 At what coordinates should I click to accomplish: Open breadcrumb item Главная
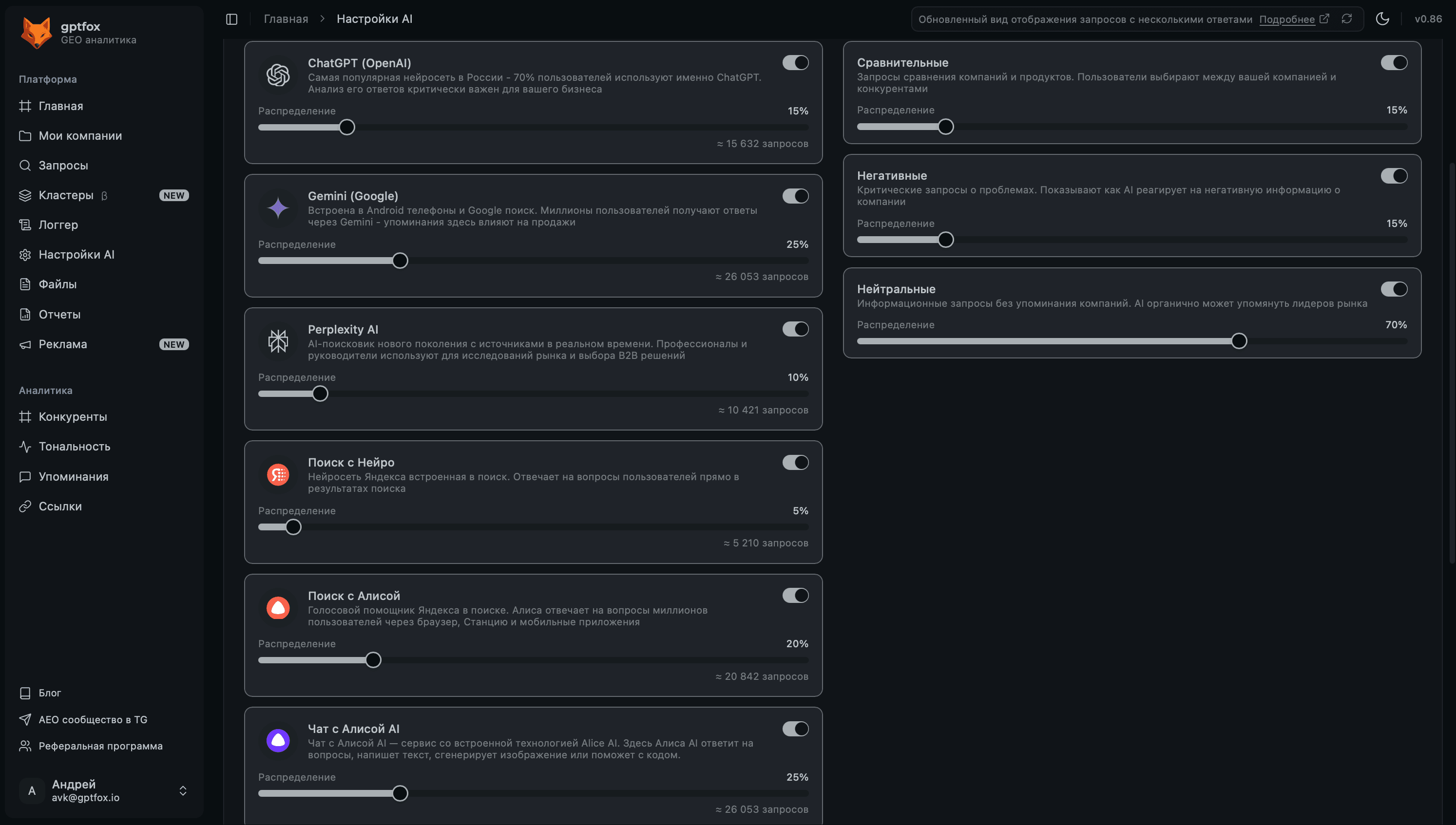[x=286, y=19]
